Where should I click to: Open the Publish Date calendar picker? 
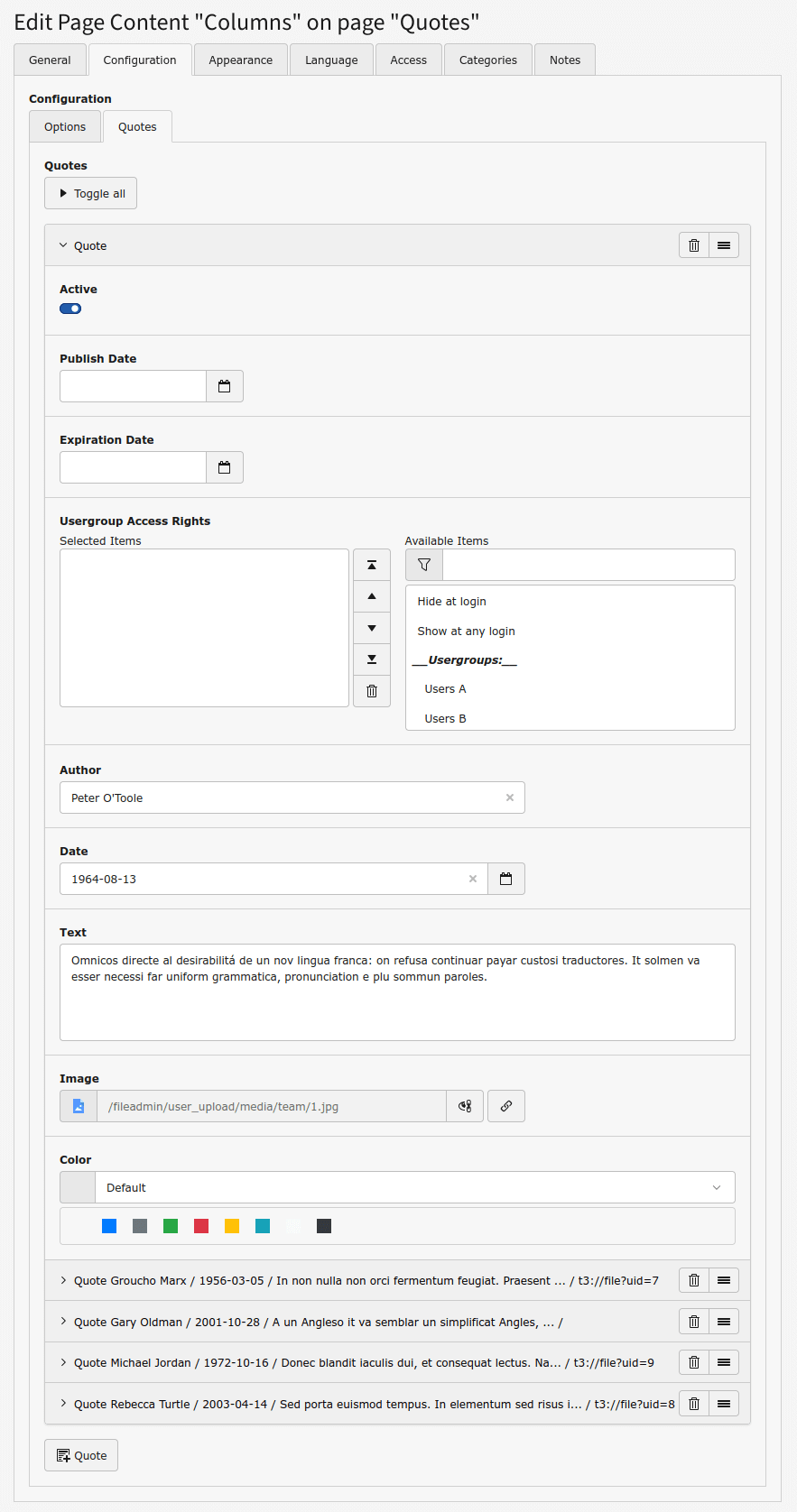pyautogui.click(x=225, y=386)
